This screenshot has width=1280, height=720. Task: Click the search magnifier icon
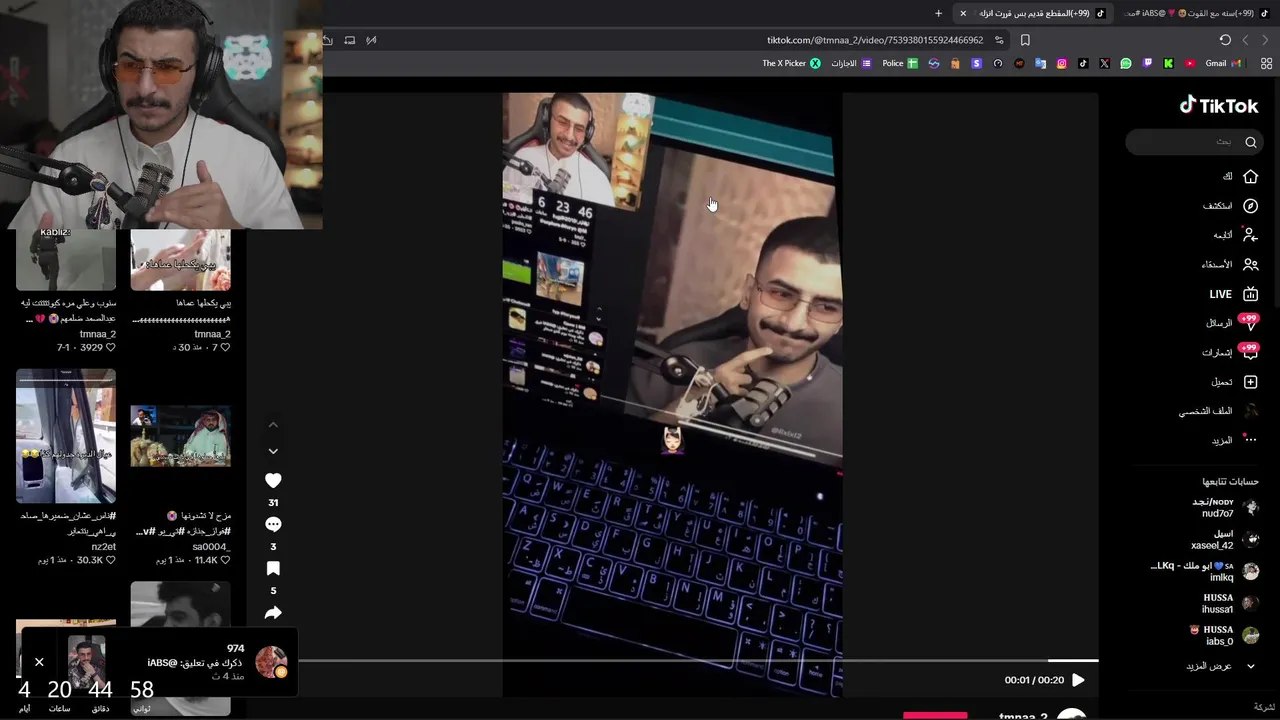(x=1250, y=142)
